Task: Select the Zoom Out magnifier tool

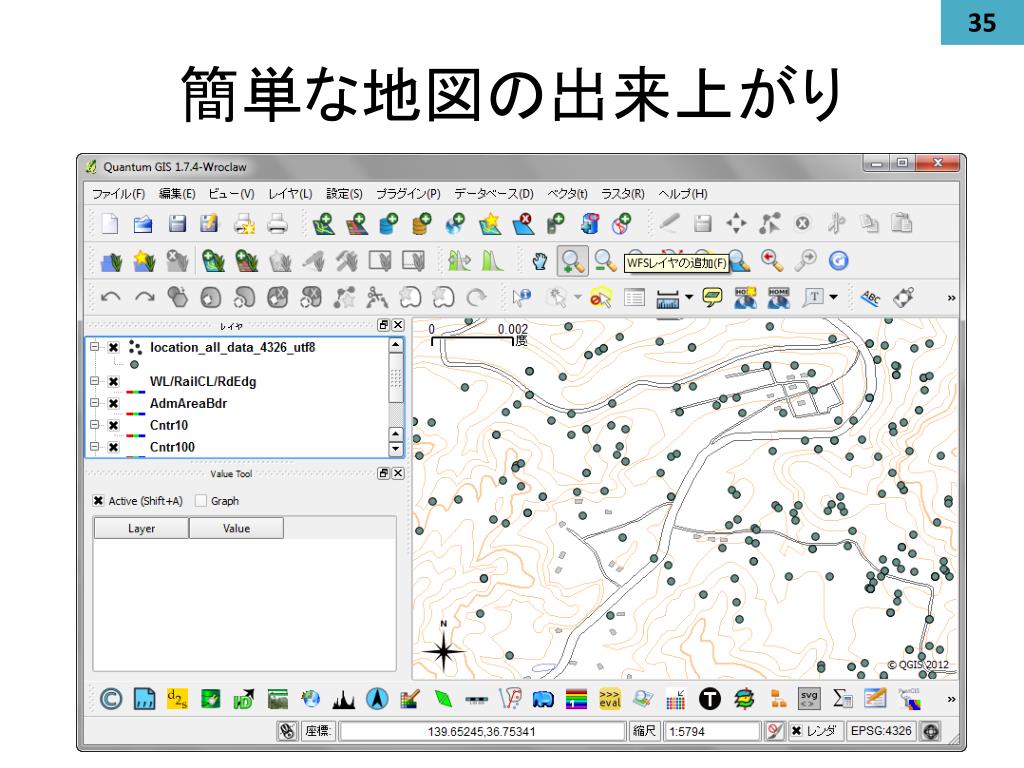Action: [605, 261]
